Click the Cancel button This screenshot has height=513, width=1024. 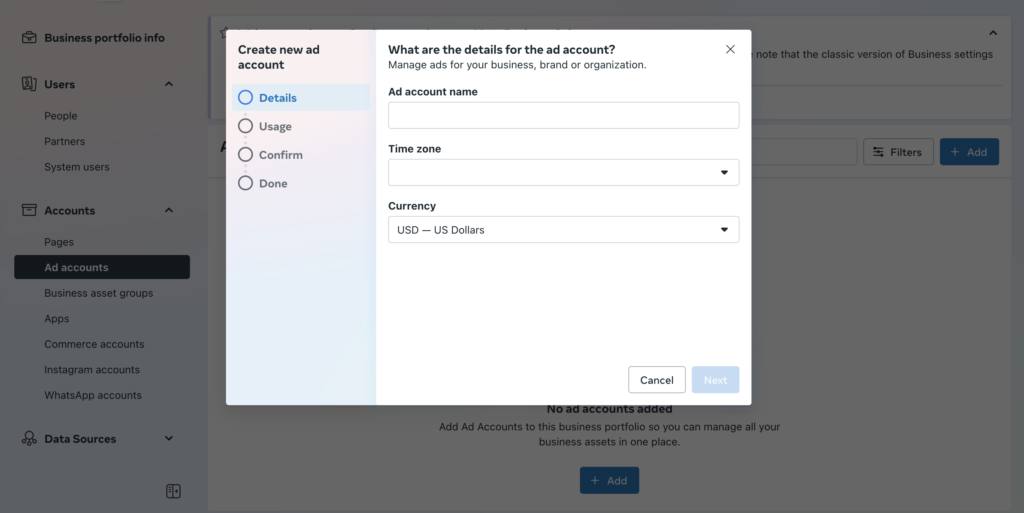(657, 380)
